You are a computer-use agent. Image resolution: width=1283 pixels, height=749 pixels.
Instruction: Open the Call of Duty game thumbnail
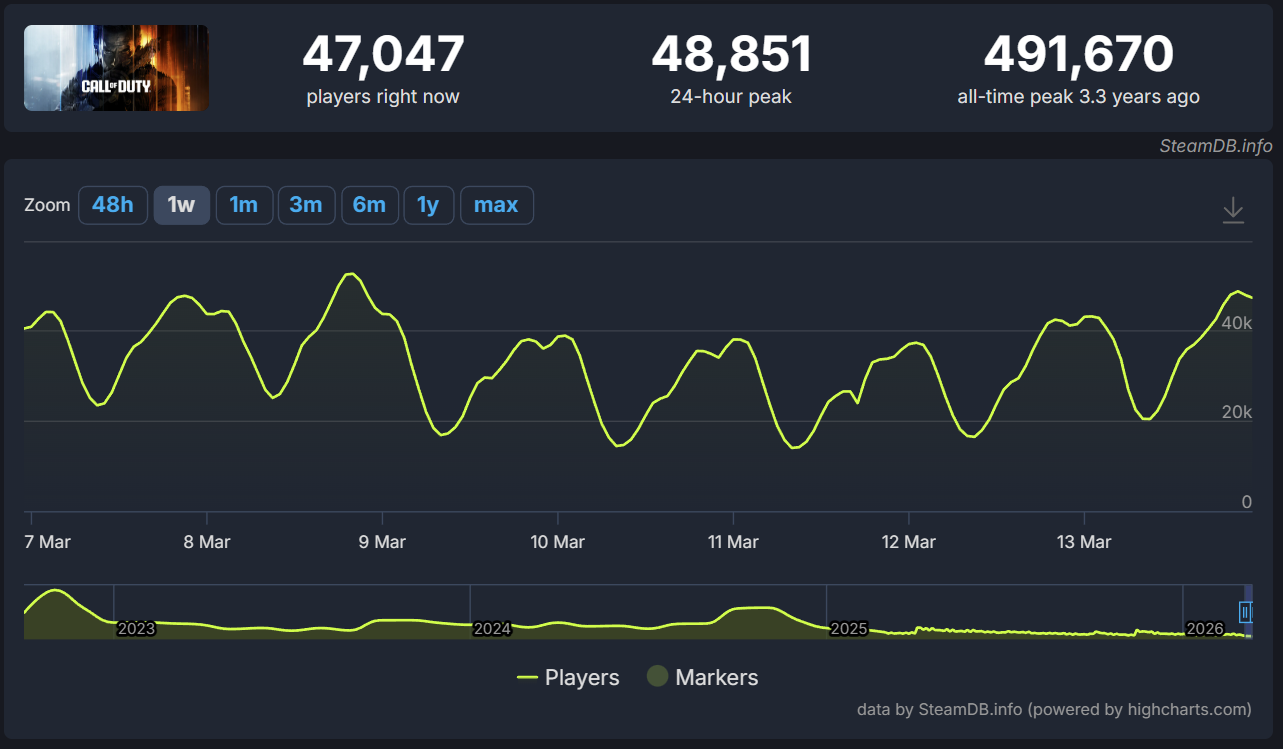(116, 68)
